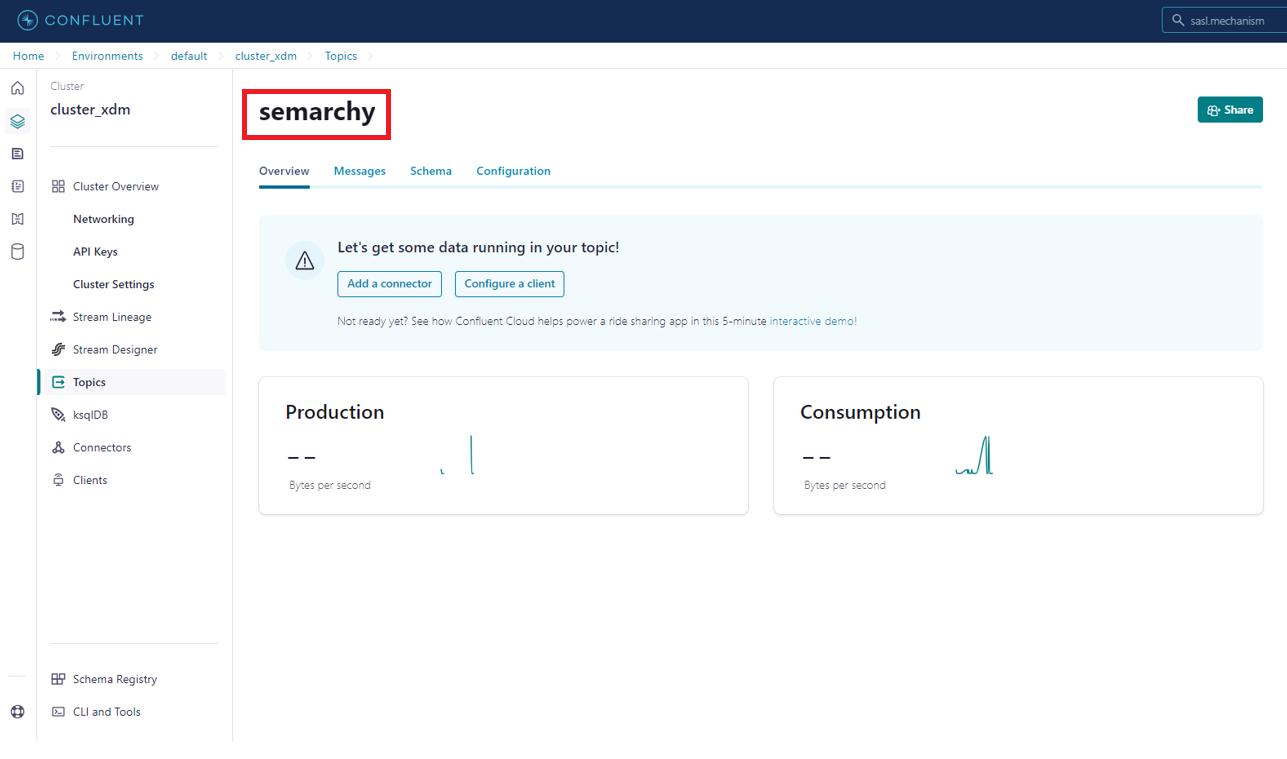Open Networking in cluster menu

(x=103, y=219)
